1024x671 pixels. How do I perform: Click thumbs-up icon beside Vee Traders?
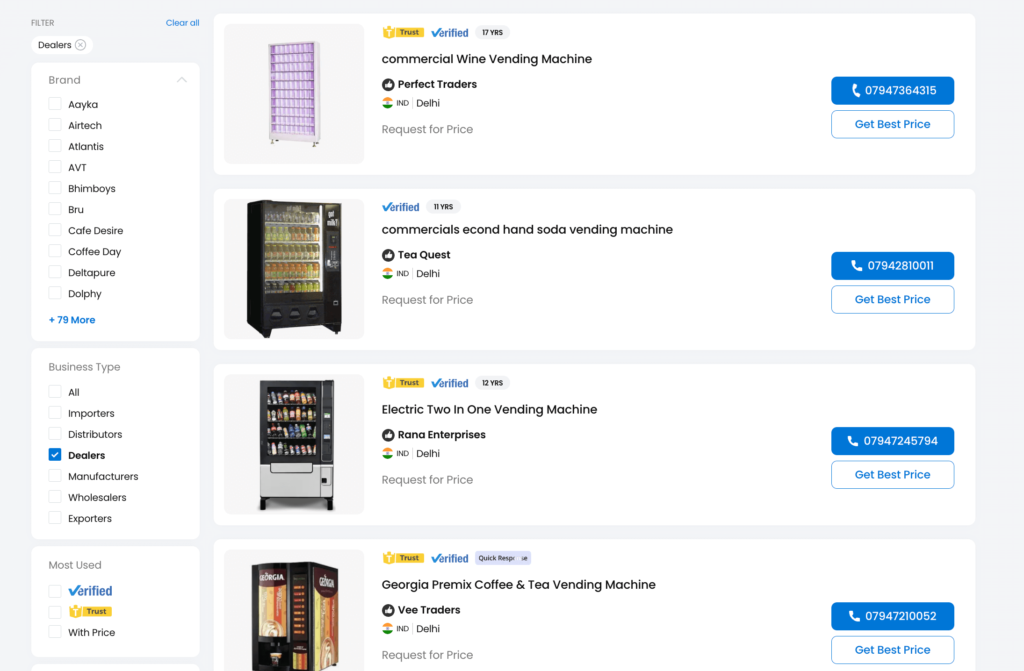point(388,610)
